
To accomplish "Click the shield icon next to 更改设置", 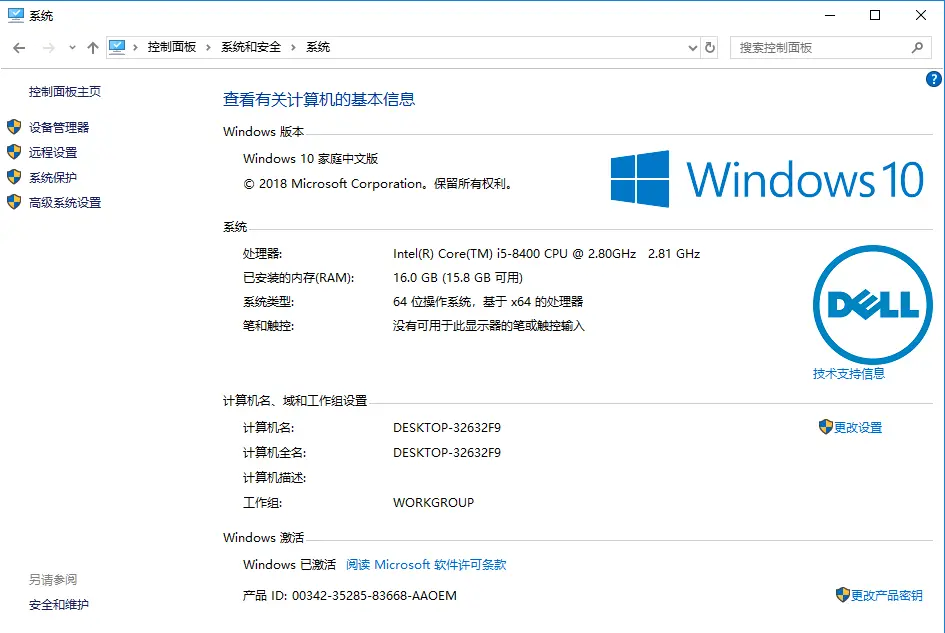I will 826,427.
